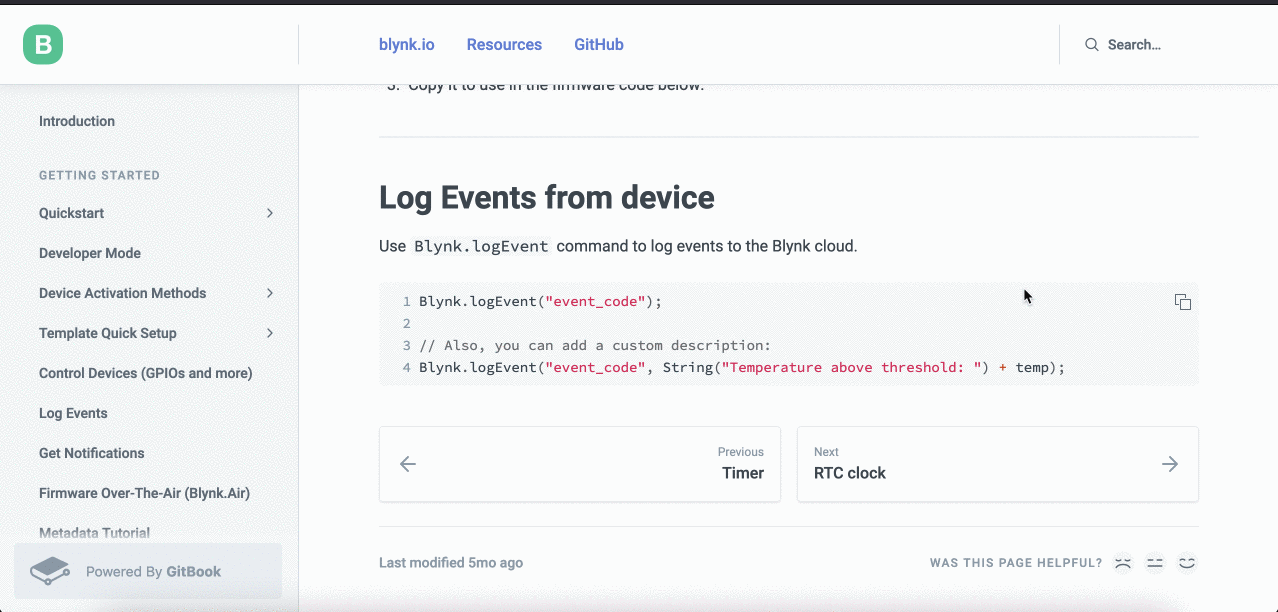This screenshot has height=612, width=1278.
Task: Open the Resources header link
Action: (x=504, y=45)
